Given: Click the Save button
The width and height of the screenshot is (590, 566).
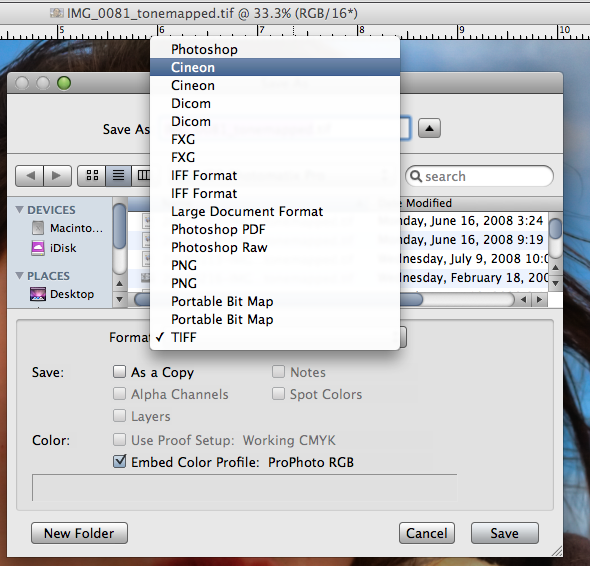Looking at the screenshot, I should coord(505,533).
